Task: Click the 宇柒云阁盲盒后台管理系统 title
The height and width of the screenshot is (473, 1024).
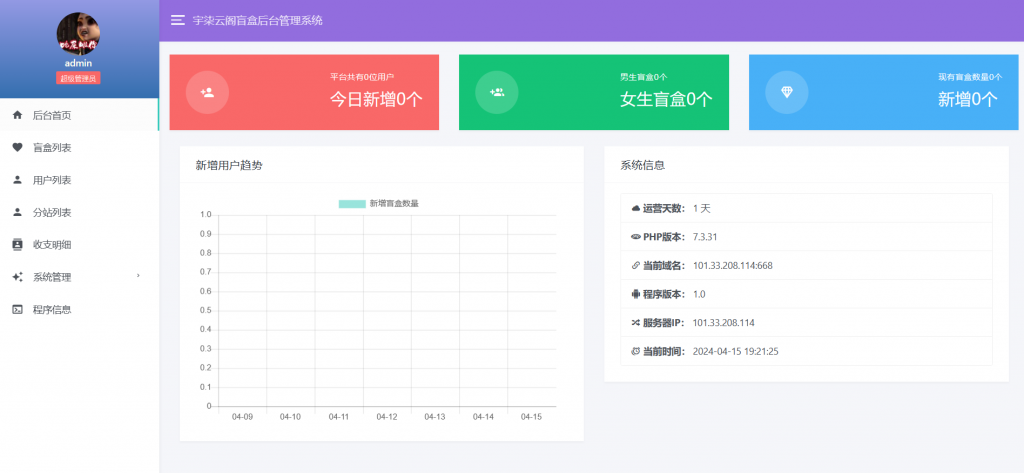Action: click(x=257, y=20)
